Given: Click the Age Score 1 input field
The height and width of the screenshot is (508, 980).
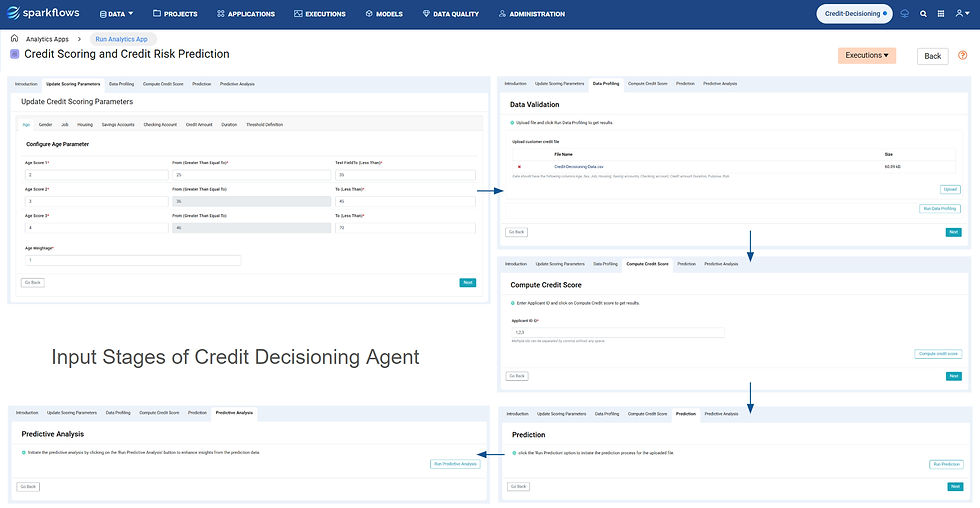Looking at the screenshot, I should [x=96, y=175].
